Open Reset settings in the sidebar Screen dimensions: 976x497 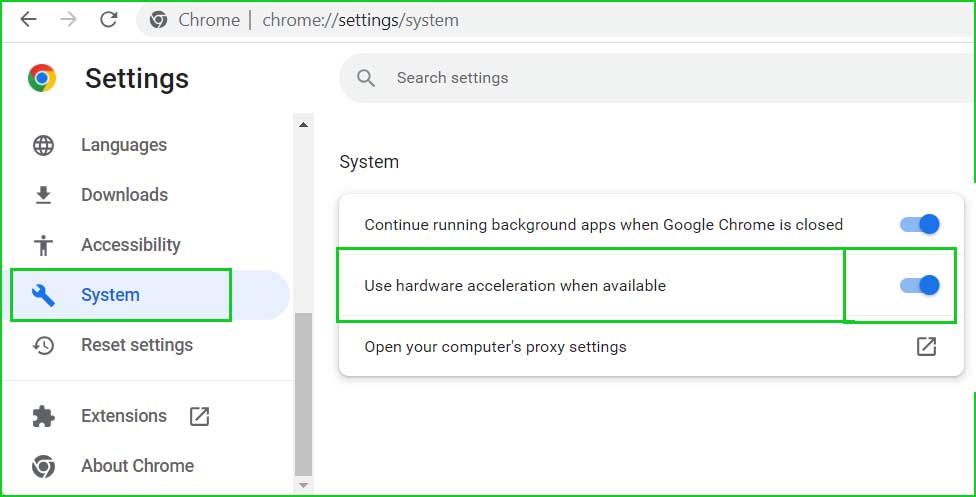click(x=137, y=345)
